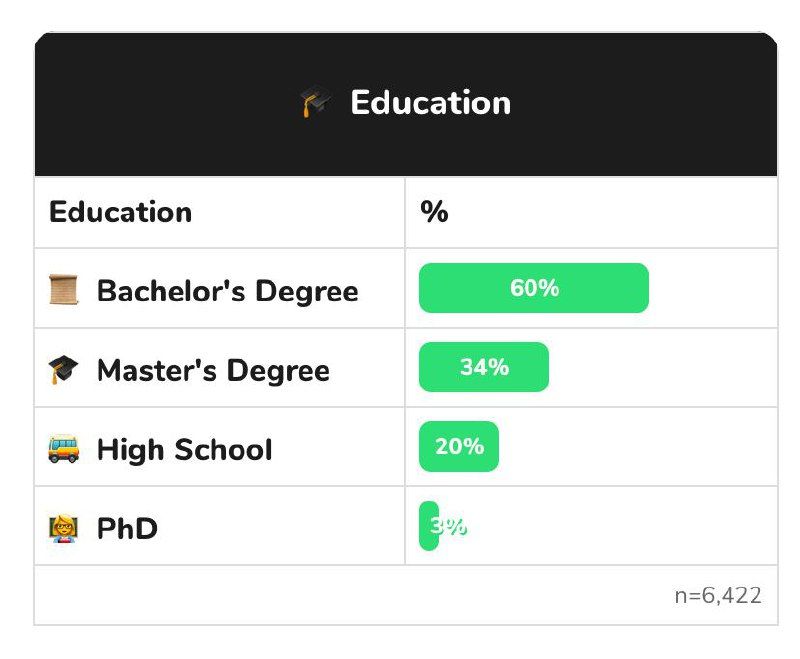
Task: Click the Master's Degree row label
Action: pos(213,370)
